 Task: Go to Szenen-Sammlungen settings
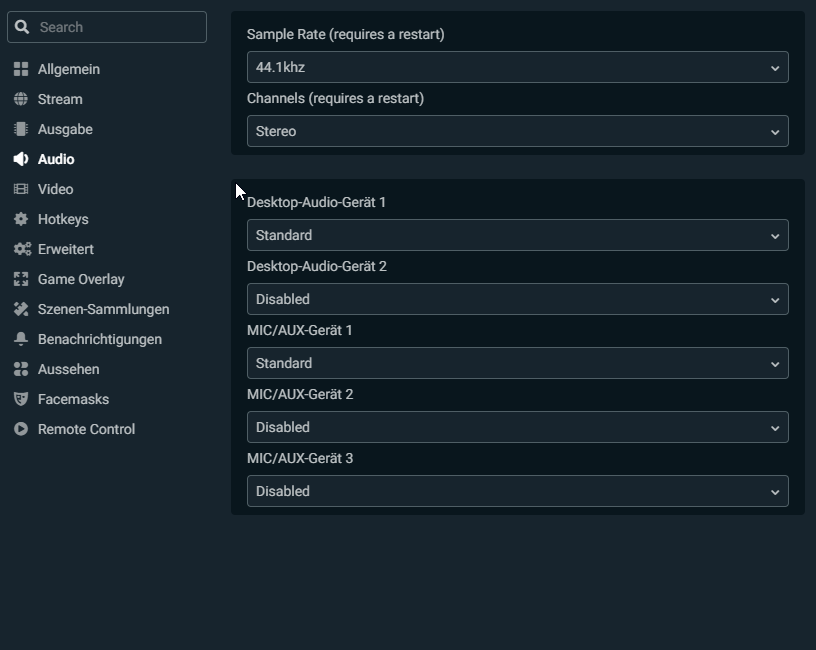(x=103, y=309)
